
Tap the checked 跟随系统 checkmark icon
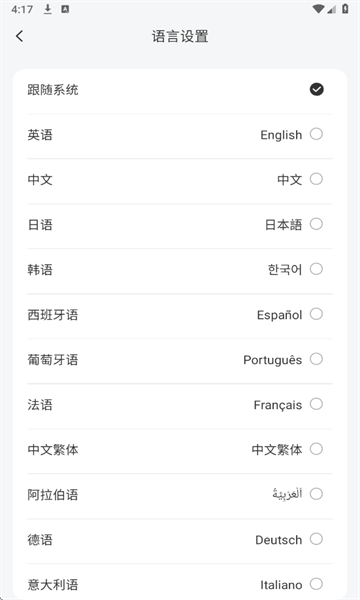pos(316,90)
